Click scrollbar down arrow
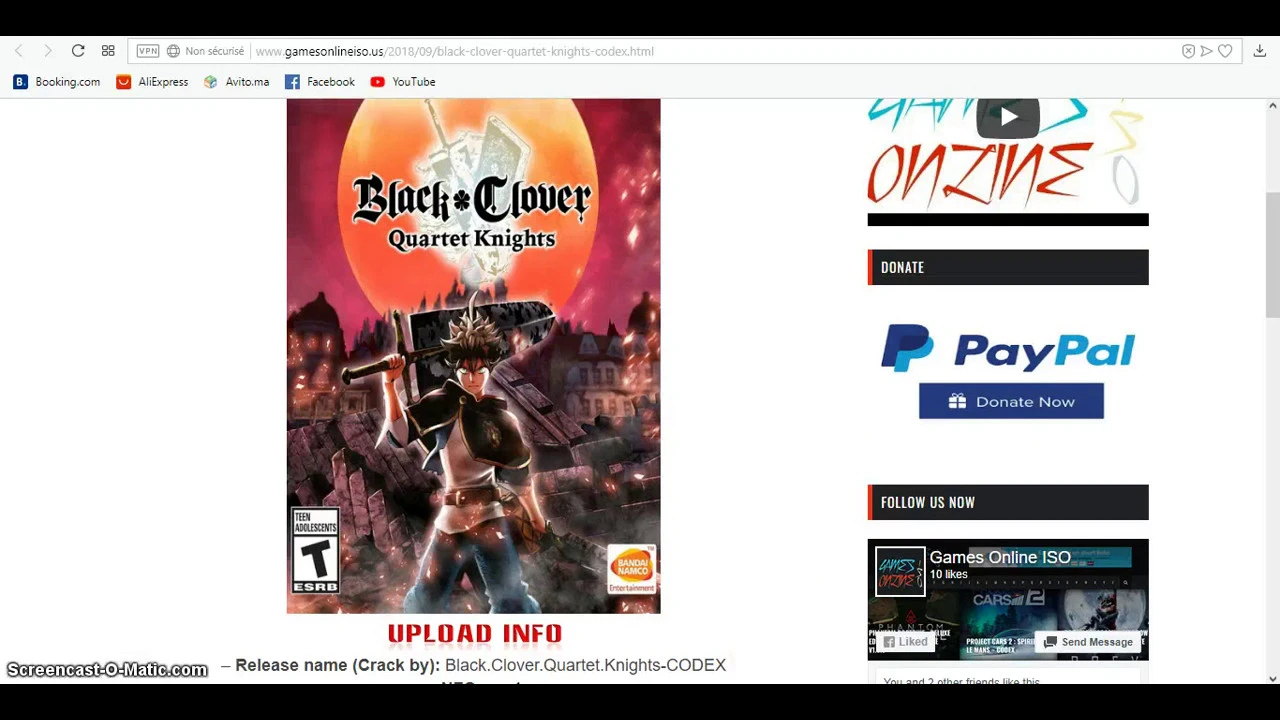 1272,678
